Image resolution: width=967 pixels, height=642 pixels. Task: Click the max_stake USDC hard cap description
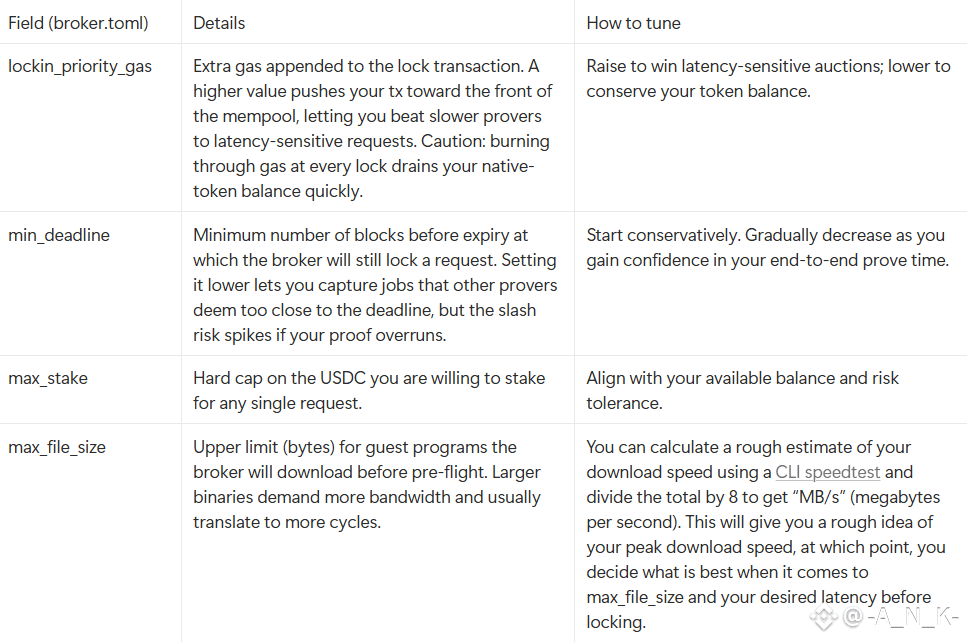click(369, 390)
